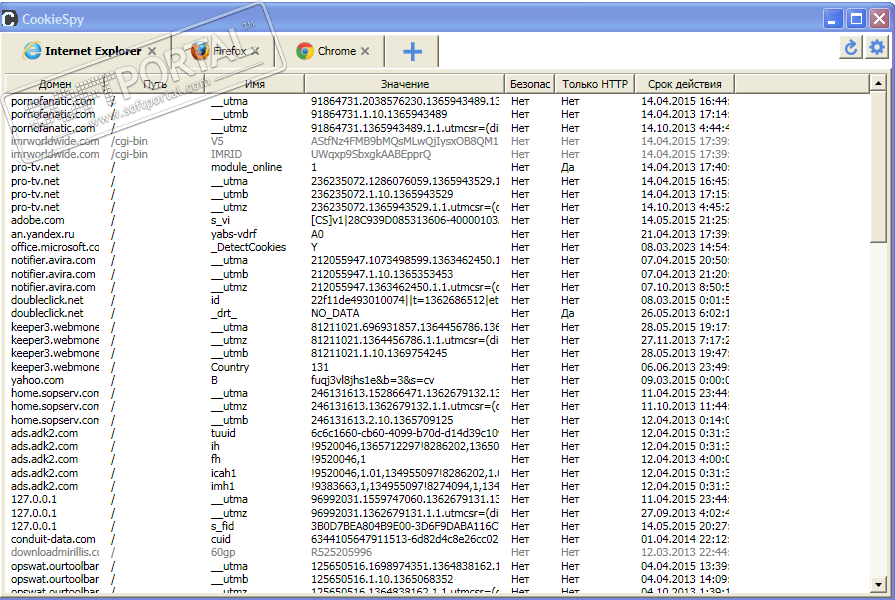Click the value cell 131

pos(320,367)
